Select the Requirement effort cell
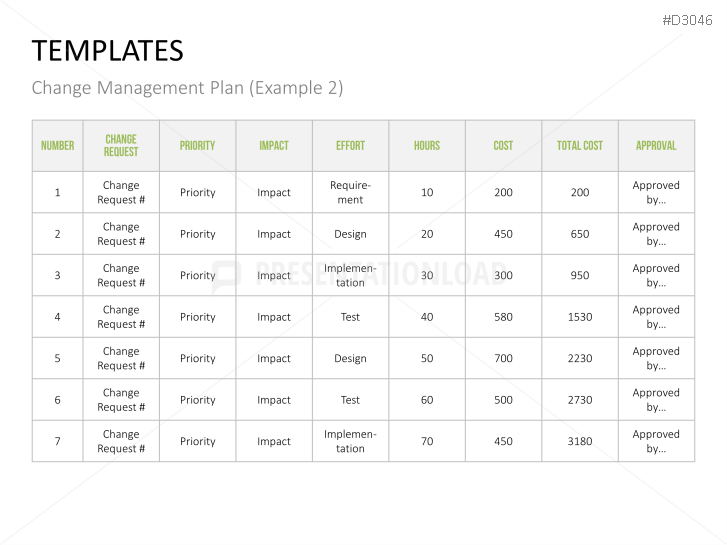Viewport: 727px width, 545px height. click(350, 192)
